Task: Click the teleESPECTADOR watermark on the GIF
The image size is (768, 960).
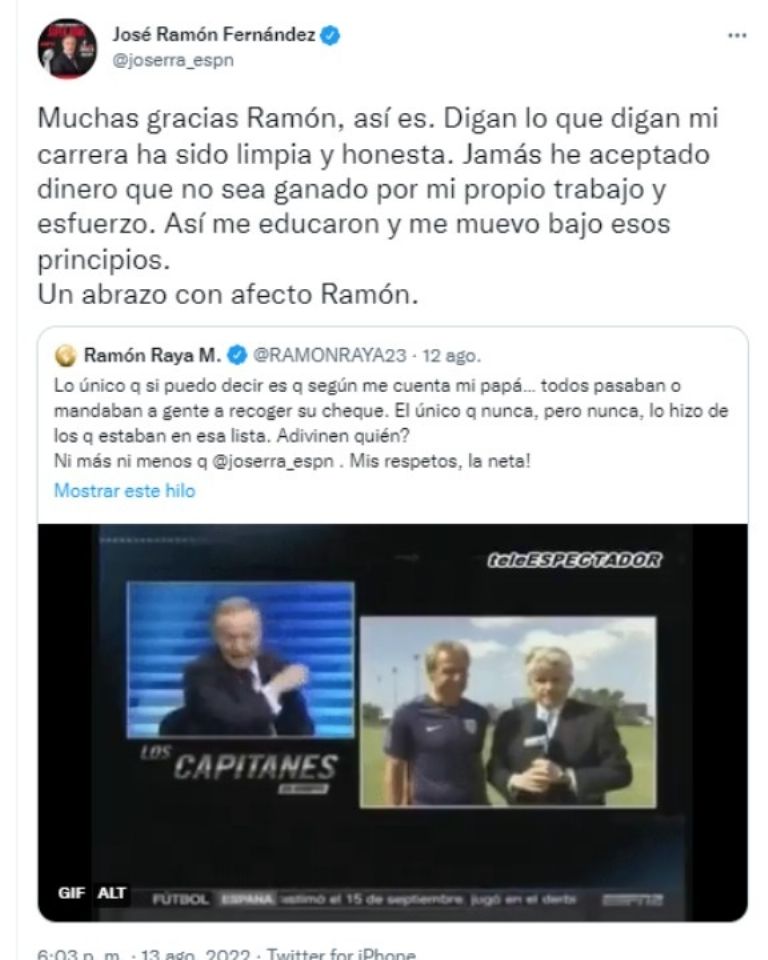Action: pyautogui.click(x=574, y=560)
